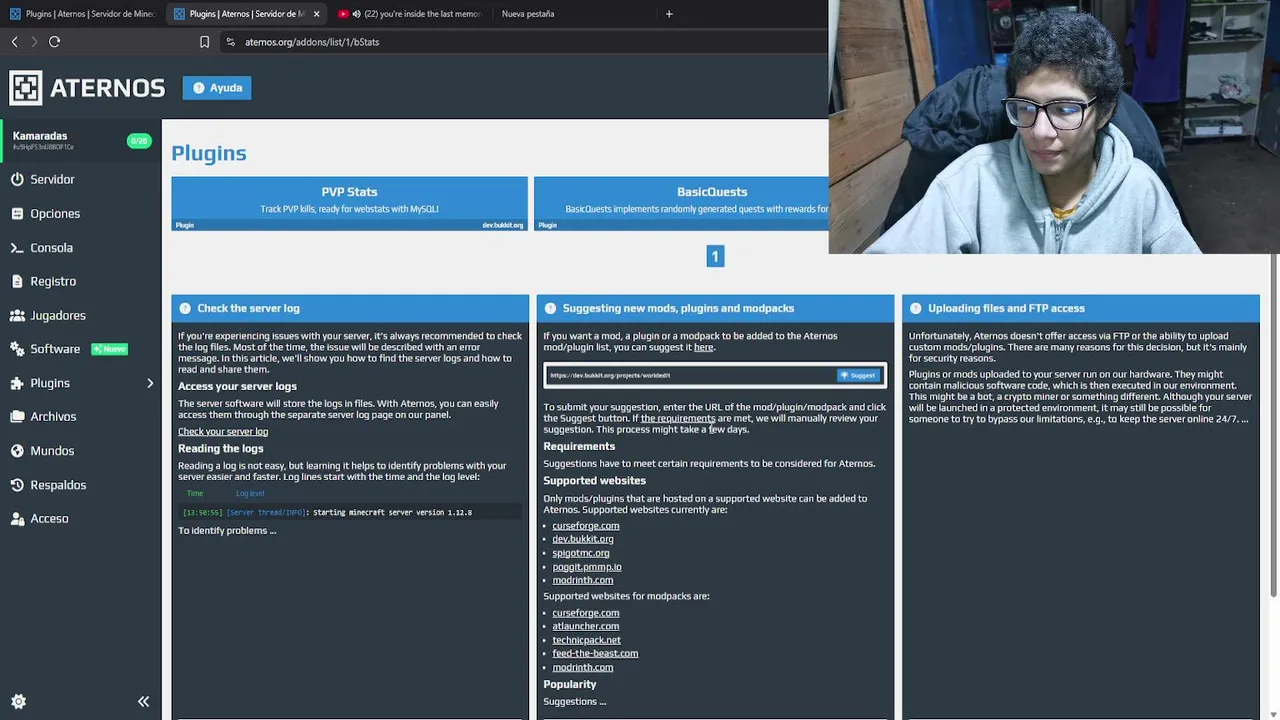Open the technicpack.net link
The width and height of the screenshot is (1280, 720).
(586, 640)
